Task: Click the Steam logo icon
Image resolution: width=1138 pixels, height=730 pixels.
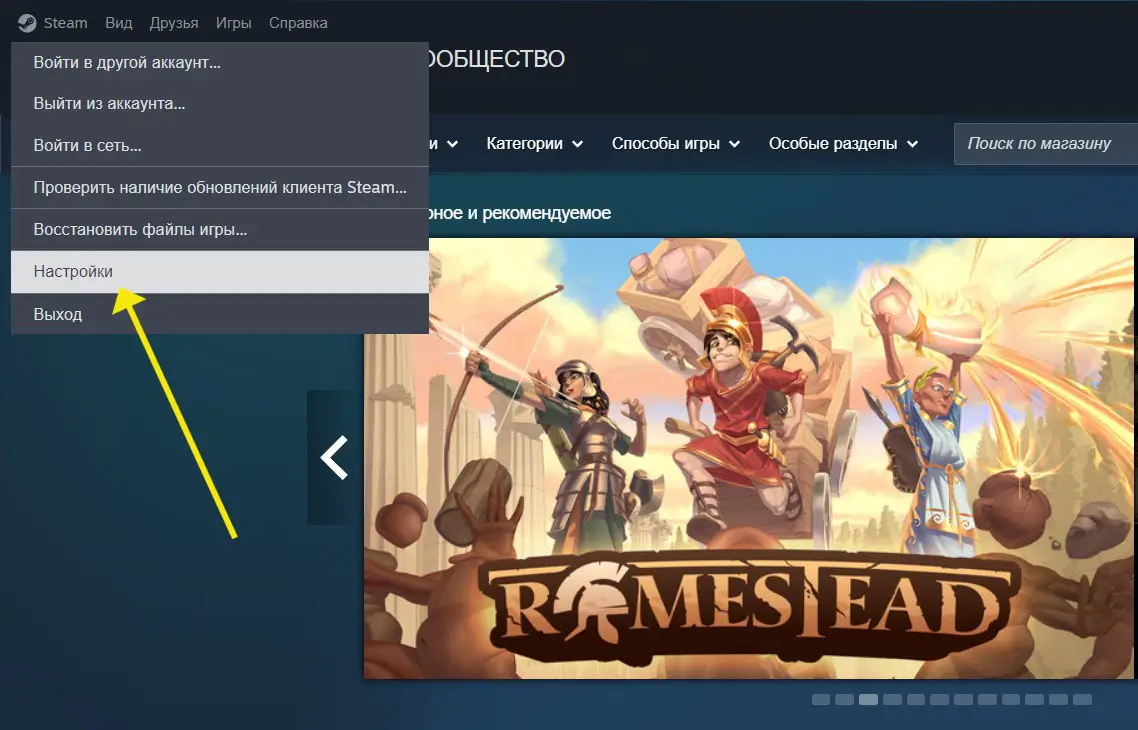Action: [27, 23]
